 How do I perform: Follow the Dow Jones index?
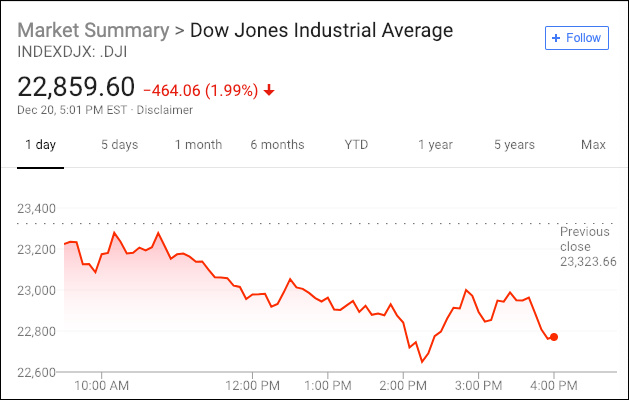576,38
